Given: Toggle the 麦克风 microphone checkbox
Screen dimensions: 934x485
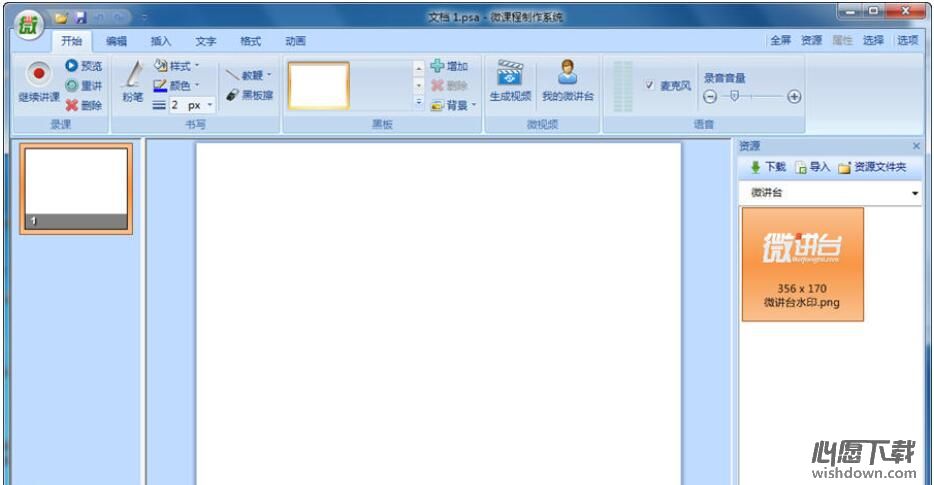Looking at the screenshot, I should point(649,85).
